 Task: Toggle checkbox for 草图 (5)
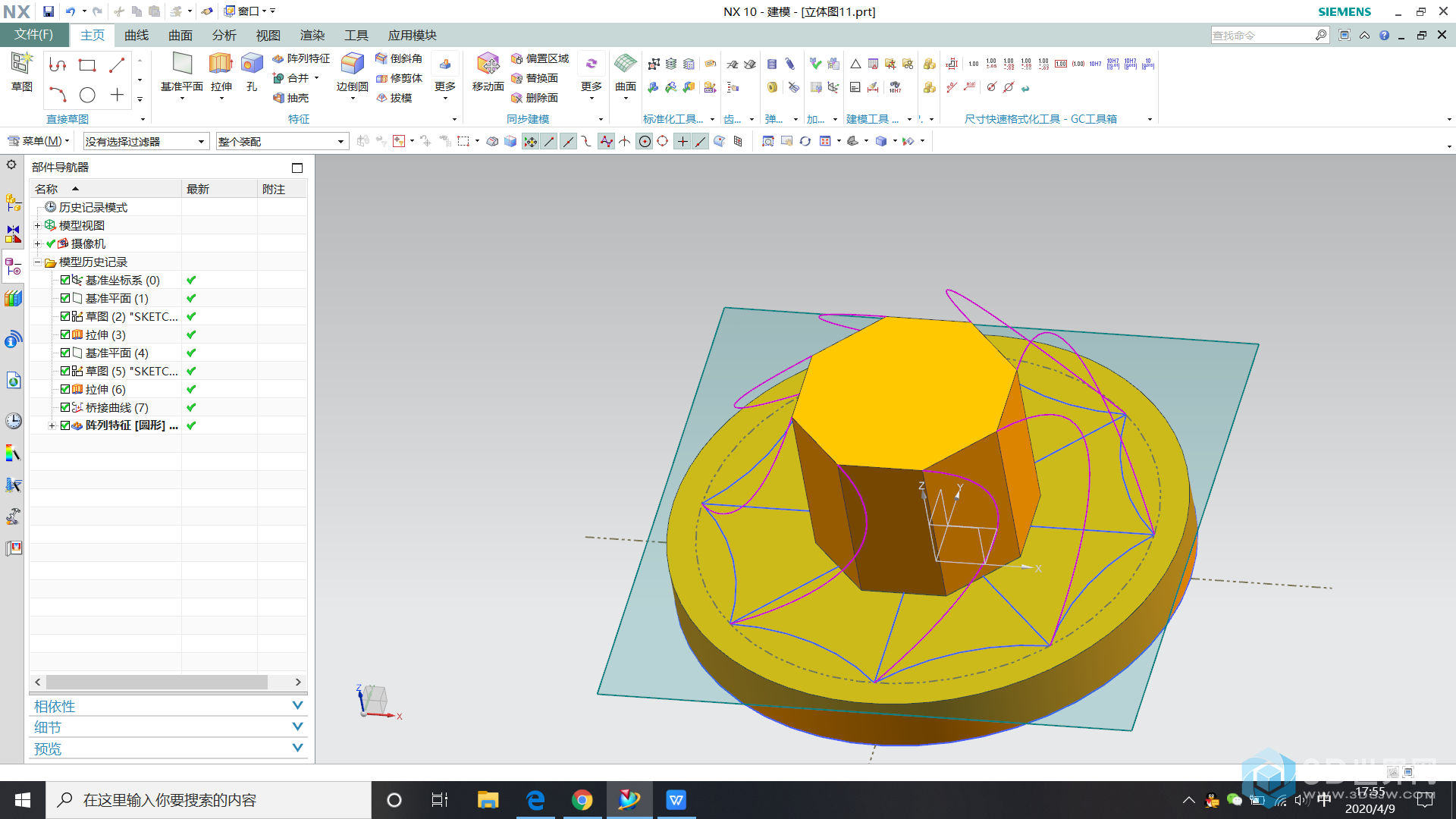coord(65,371)
